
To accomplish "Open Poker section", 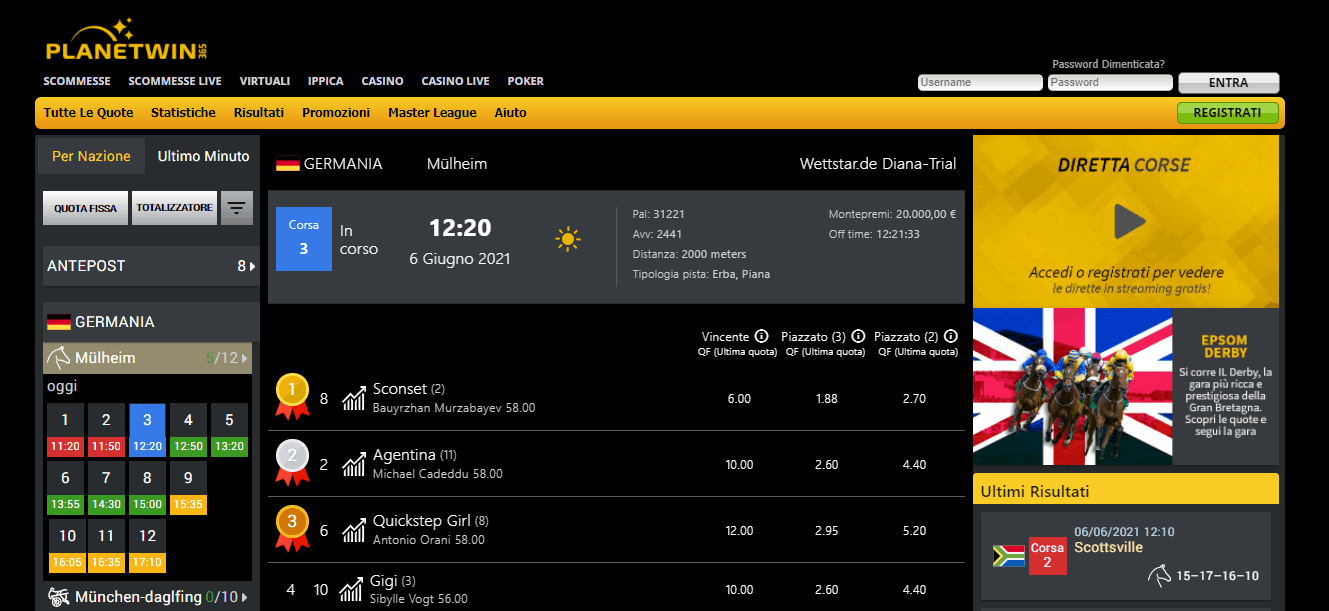I will tap(526, 81).
